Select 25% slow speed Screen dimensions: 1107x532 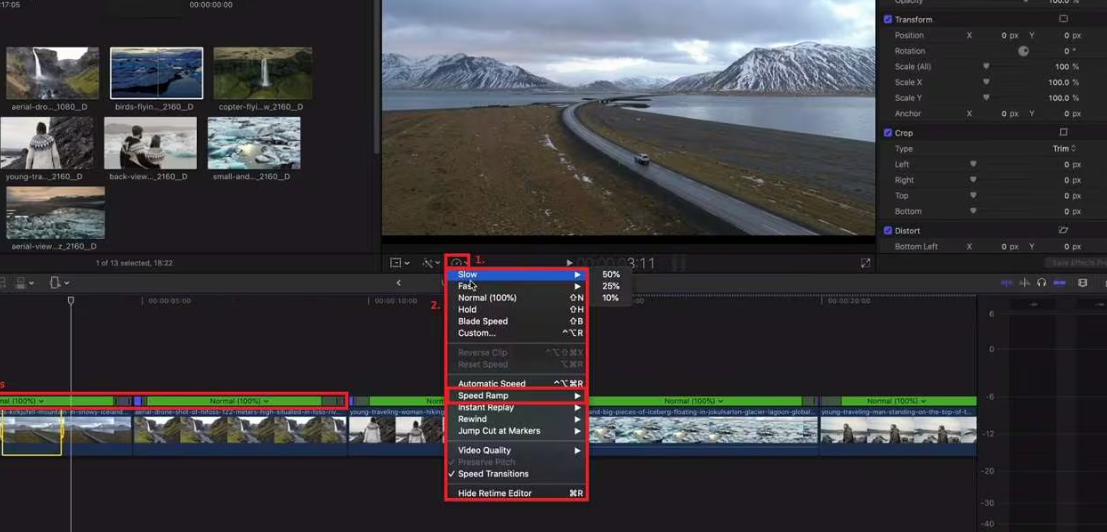click(x=611, y=286)
